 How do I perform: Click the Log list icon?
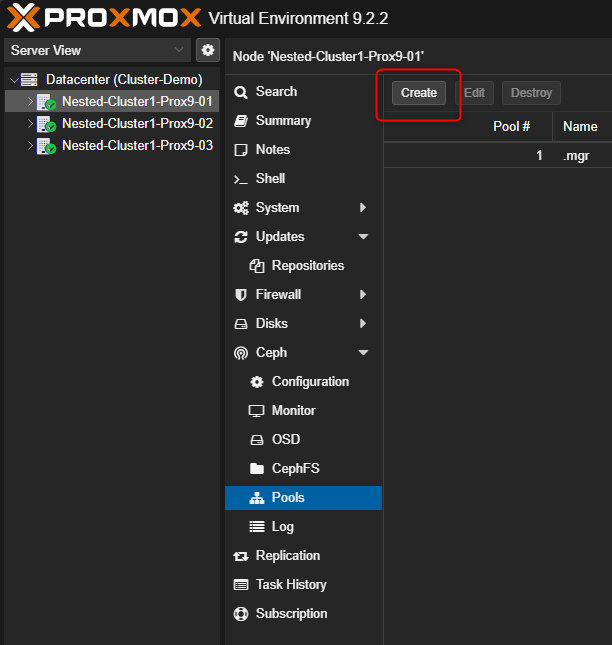[x=257, y=527]
